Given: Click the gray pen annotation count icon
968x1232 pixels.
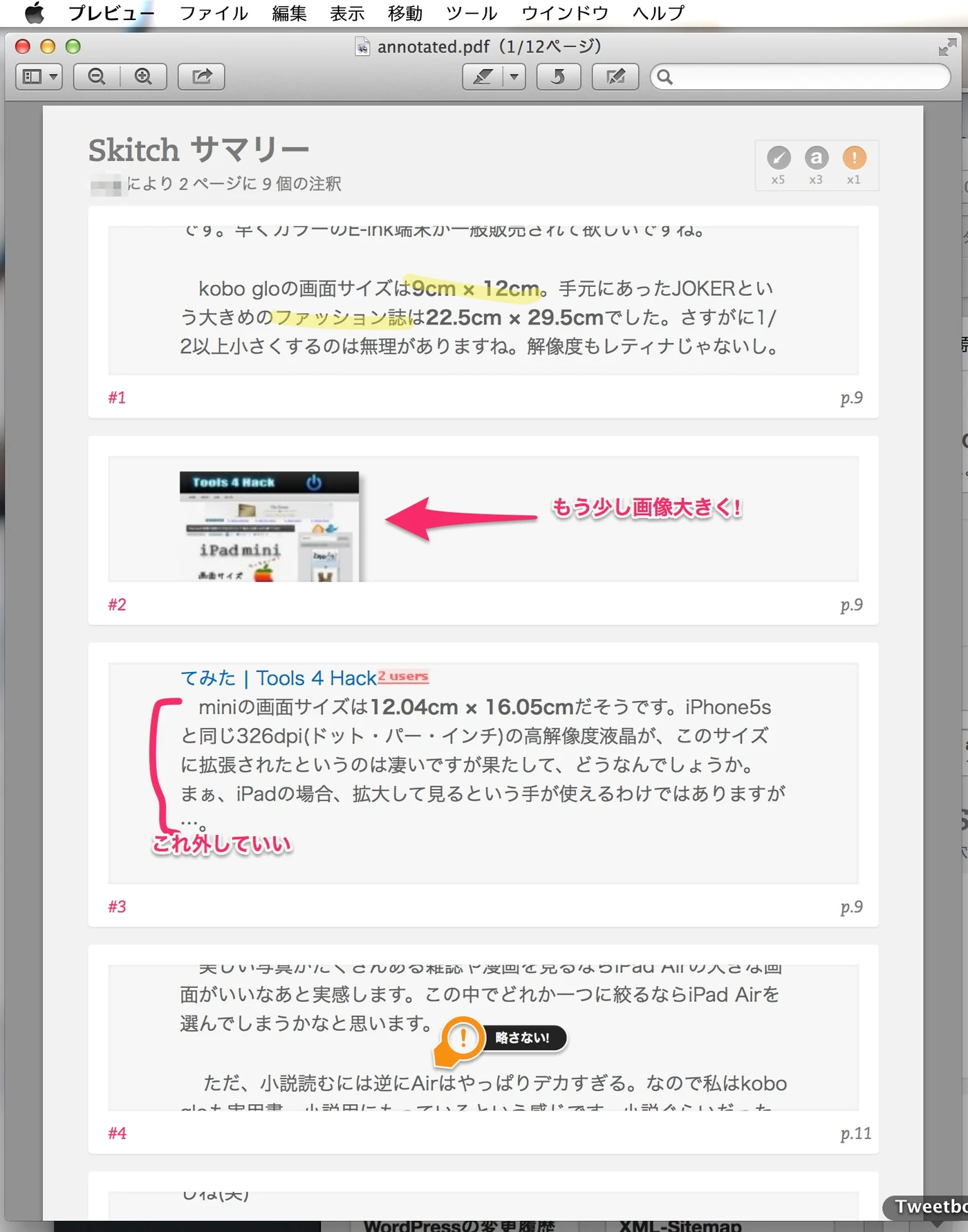Looking at the screenshot, I should coord(779,158).
